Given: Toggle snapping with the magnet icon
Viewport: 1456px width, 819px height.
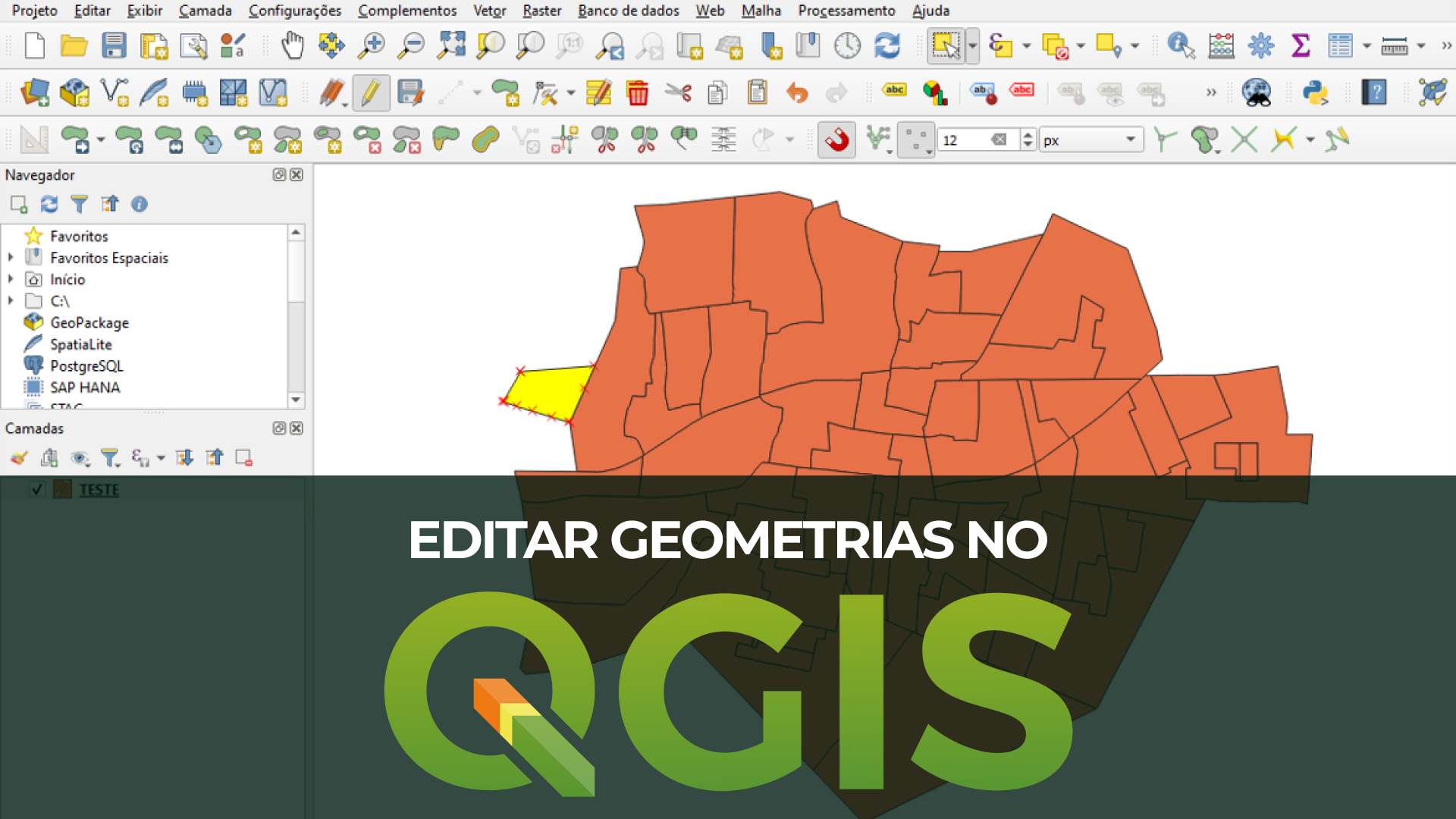Looking at the screenshot, I should 836,140.
